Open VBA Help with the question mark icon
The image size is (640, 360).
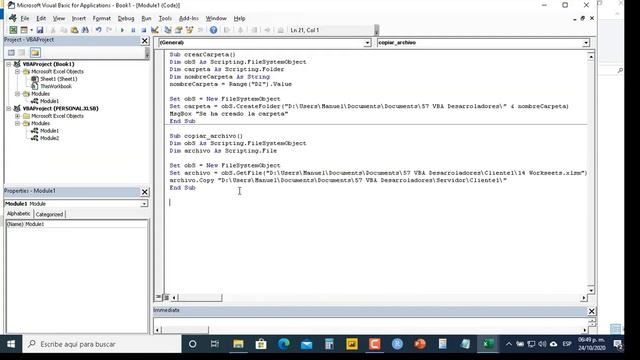tap(213, 30)
